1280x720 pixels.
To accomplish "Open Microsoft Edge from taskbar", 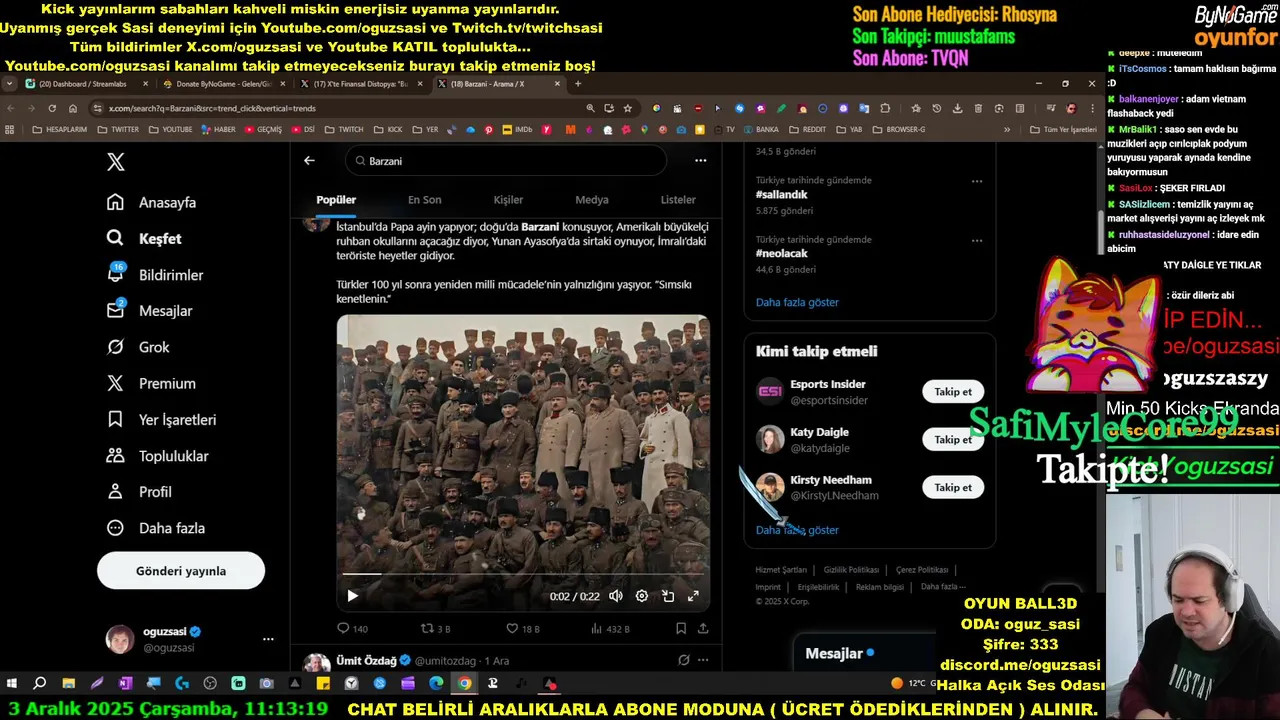I will 436,684.
